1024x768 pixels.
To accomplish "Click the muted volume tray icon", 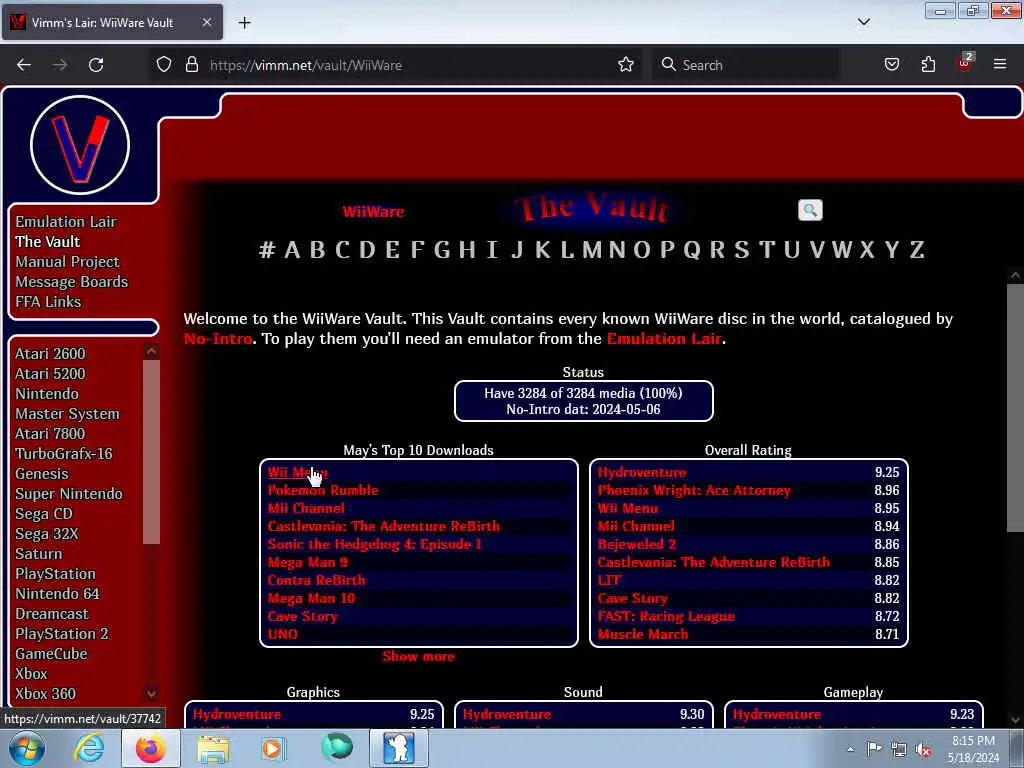I will 923,749.
